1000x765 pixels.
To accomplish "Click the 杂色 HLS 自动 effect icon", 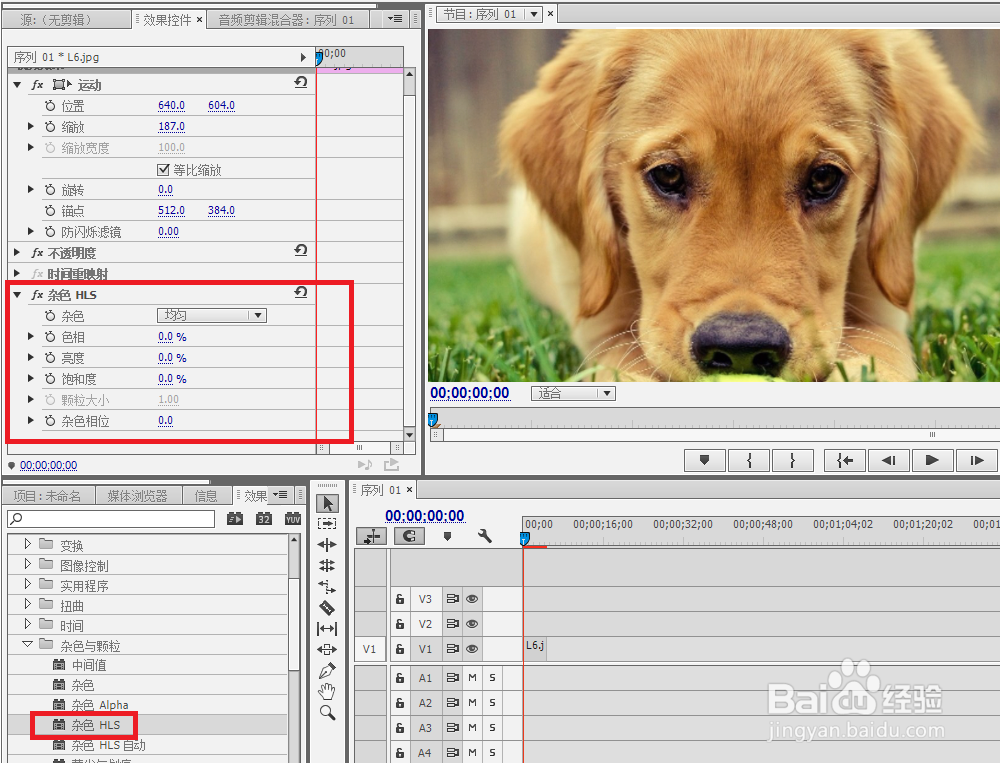I will (x=59, y=745).
